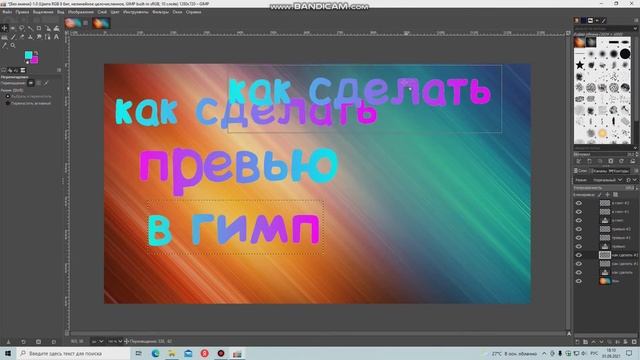Open layers dock tab configuration menu
This screenshot has height=360, width=640.
pyautogui.click(x=636, y=171)
